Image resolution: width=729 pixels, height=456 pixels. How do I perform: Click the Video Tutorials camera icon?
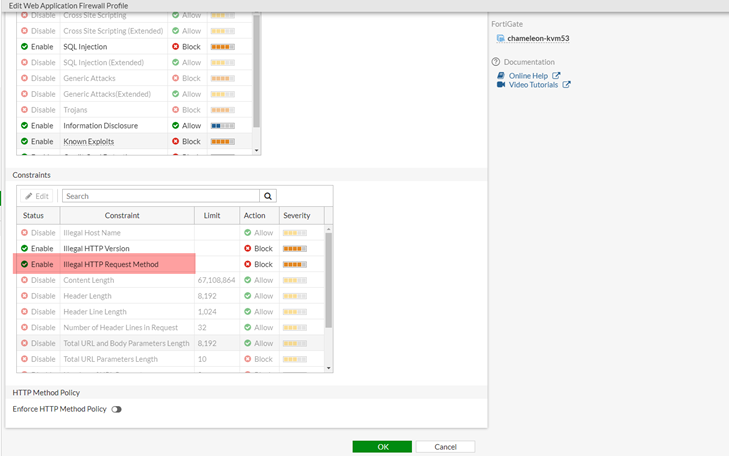pos(501,85)
